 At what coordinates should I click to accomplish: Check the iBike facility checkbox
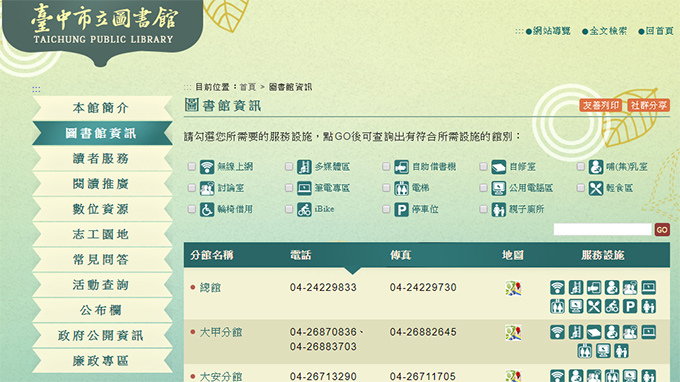289,209
